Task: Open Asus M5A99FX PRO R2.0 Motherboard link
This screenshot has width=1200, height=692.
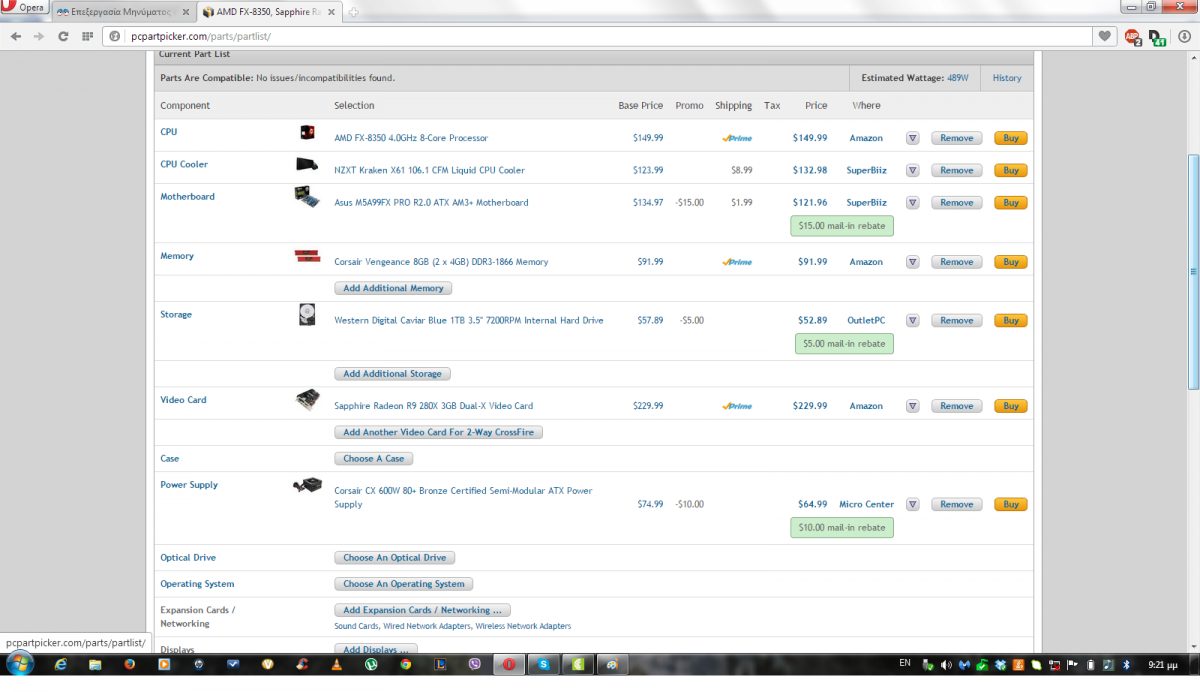Action: coord(431,202)
